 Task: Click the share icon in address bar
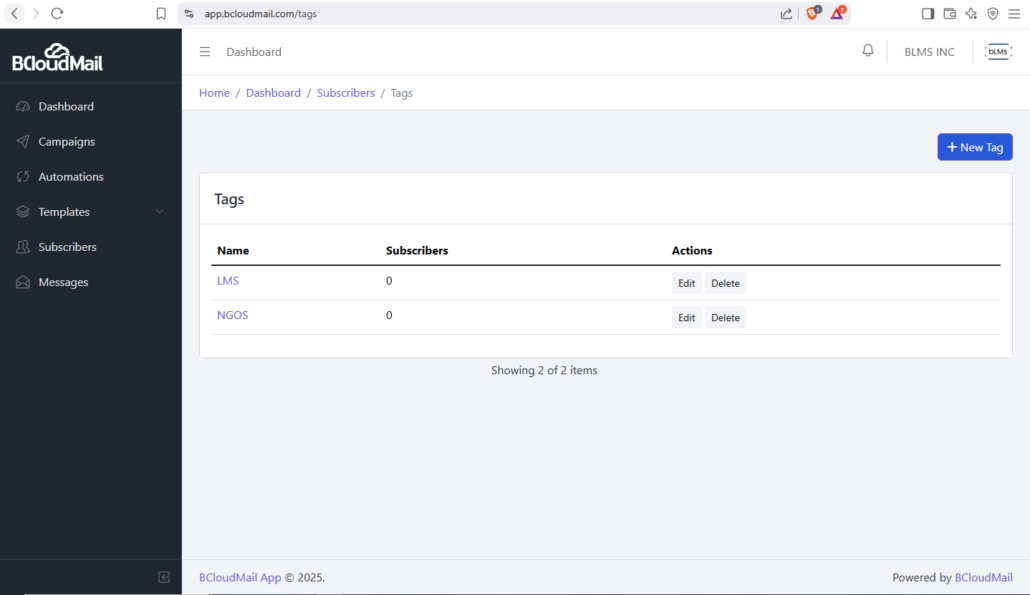pyautogui.click(x=786, y=14)
